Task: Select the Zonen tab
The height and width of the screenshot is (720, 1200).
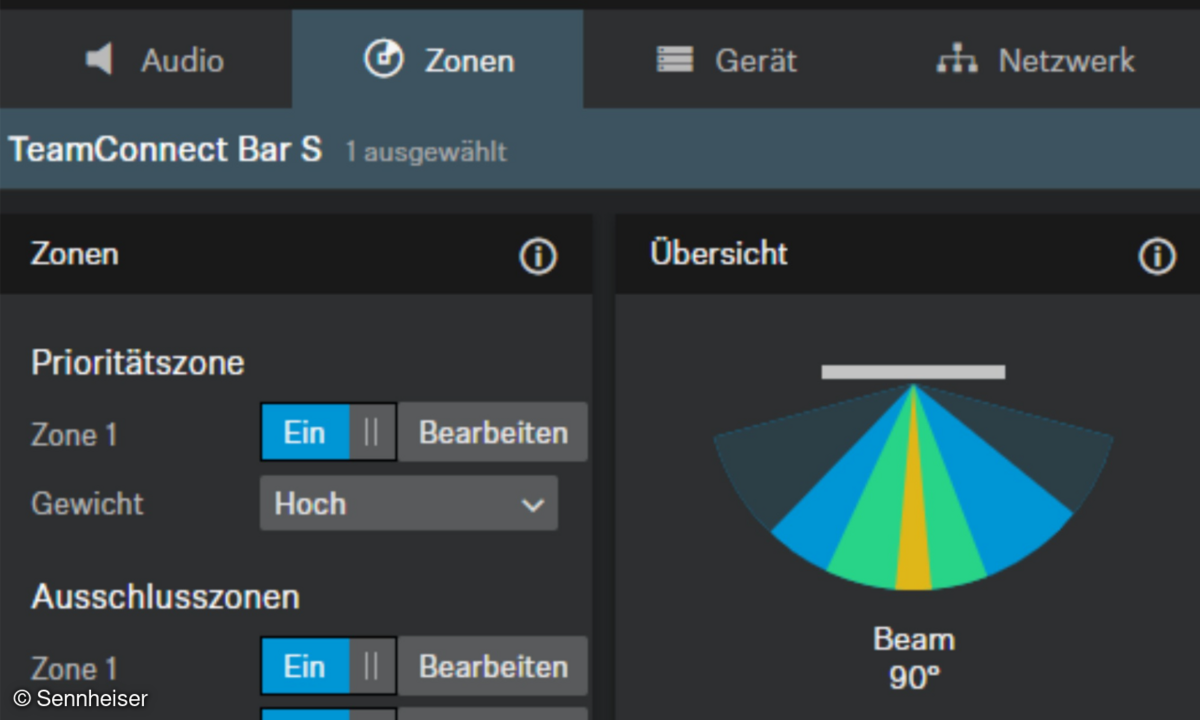Action: click(438, 60)
